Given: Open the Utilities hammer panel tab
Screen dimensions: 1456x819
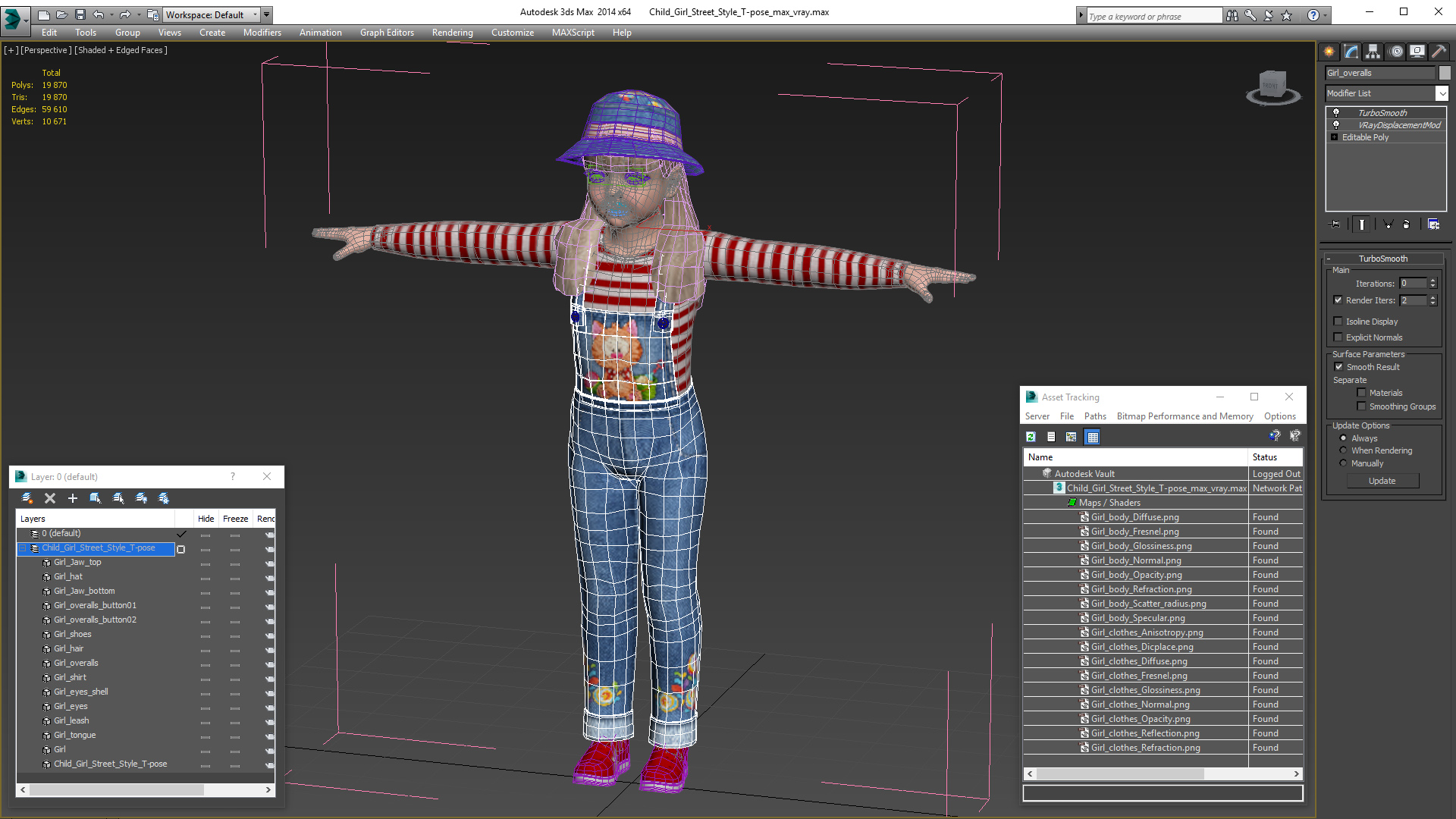Looking at the screenshot, I should click(x=1439, y=52).
